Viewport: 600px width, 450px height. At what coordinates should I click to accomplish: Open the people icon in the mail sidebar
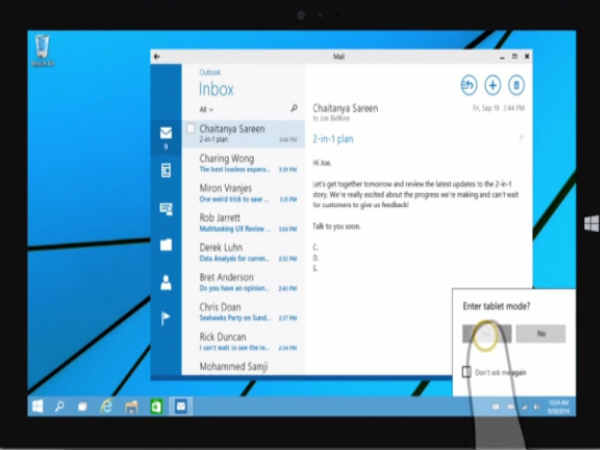(x=166, y=282)
